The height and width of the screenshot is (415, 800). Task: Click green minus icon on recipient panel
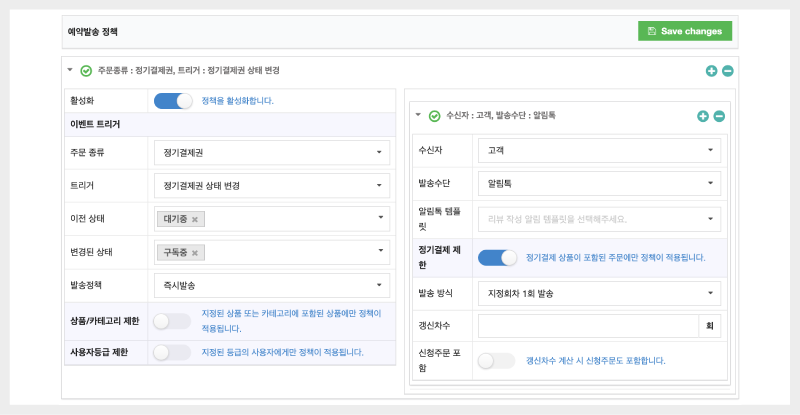point(719,116)
